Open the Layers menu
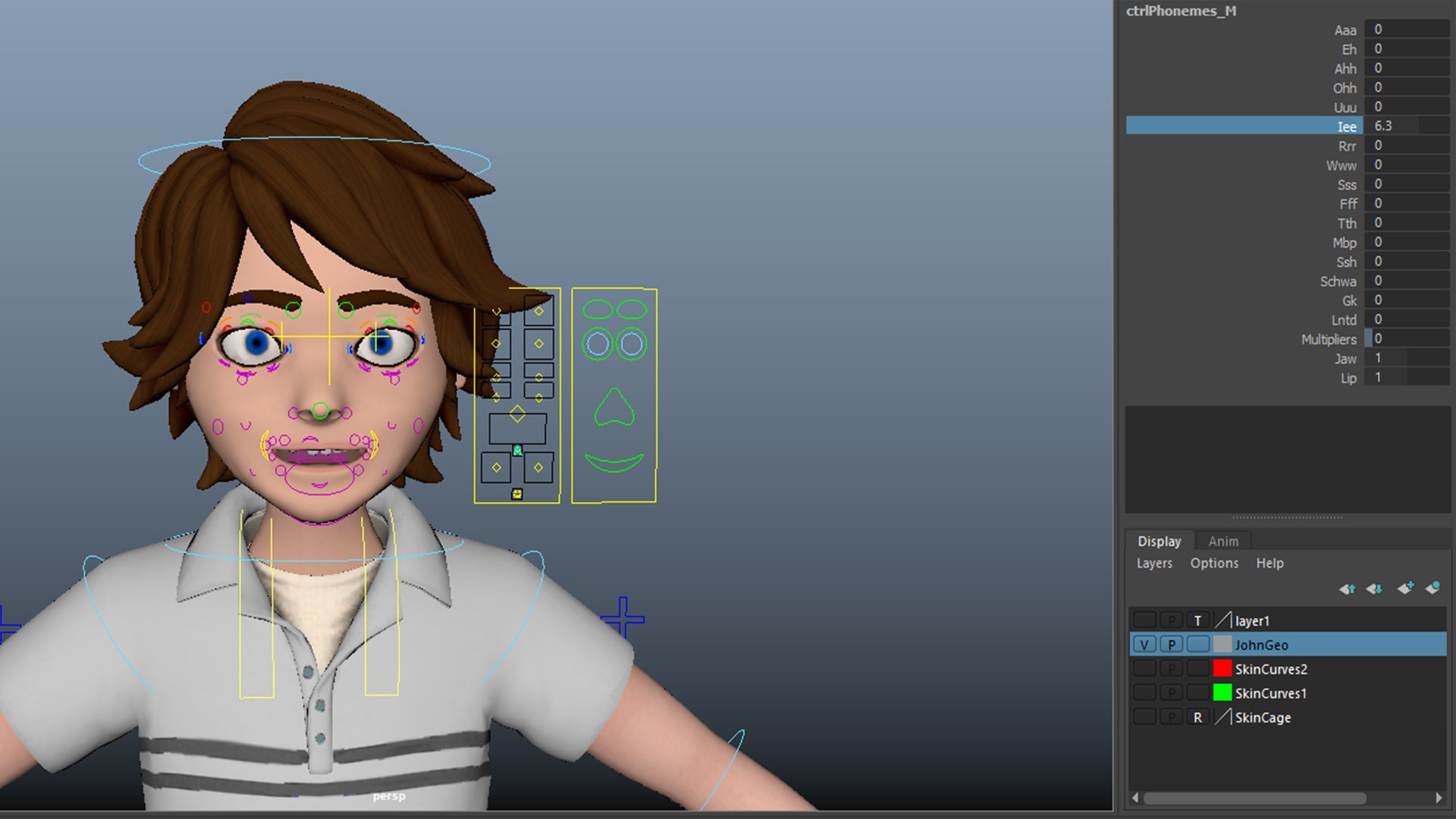 [x=1154, y=563]
